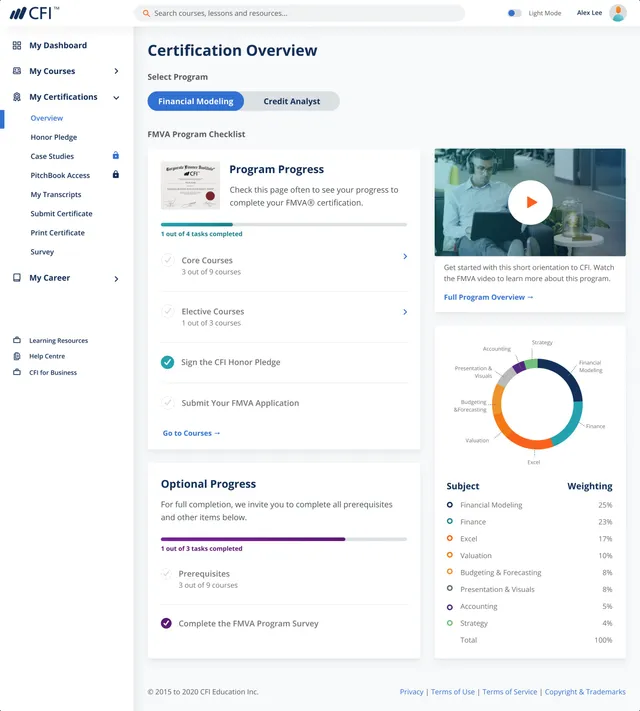Click the Honor Pledge completed checkmark
This screenshot has width=640, height=711.
click(167, 362)
